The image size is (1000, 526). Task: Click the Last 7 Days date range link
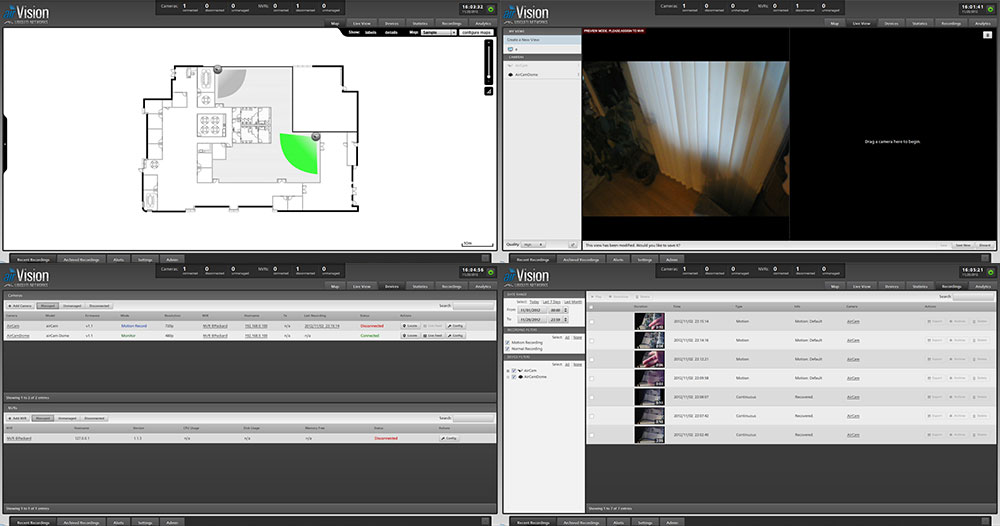[x=552, y=301]
